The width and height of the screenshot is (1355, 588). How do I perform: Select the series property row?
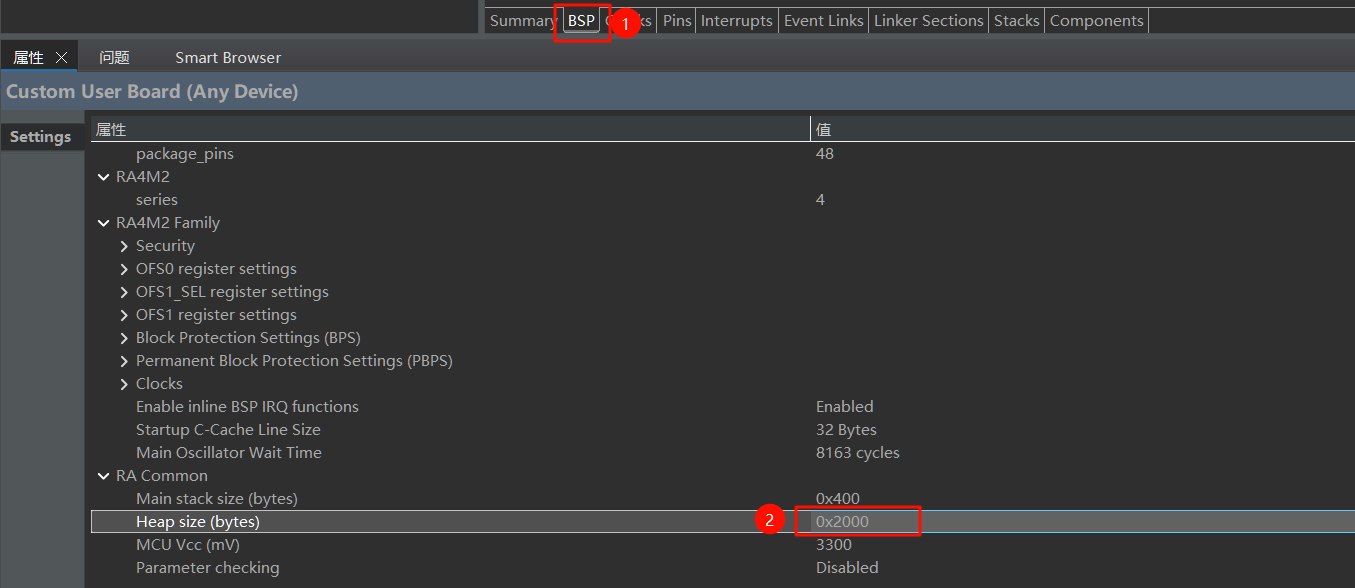tap(723, 200)
